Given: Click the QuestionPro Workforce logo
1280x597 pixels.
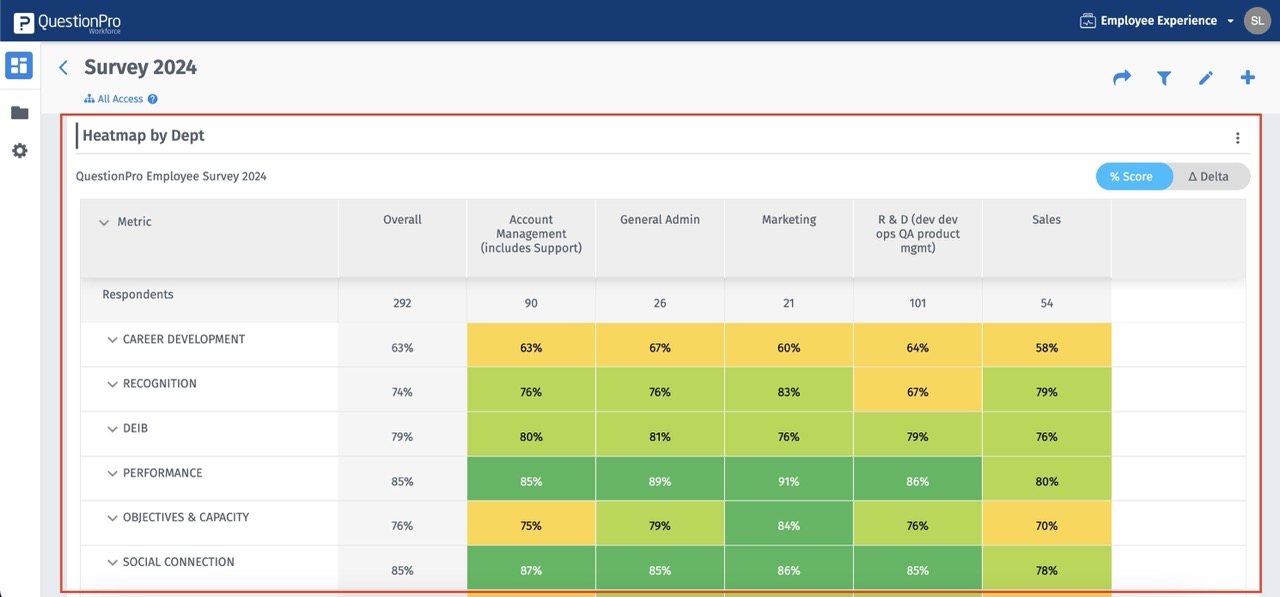Looking at the screenshot, I should 67,20.
